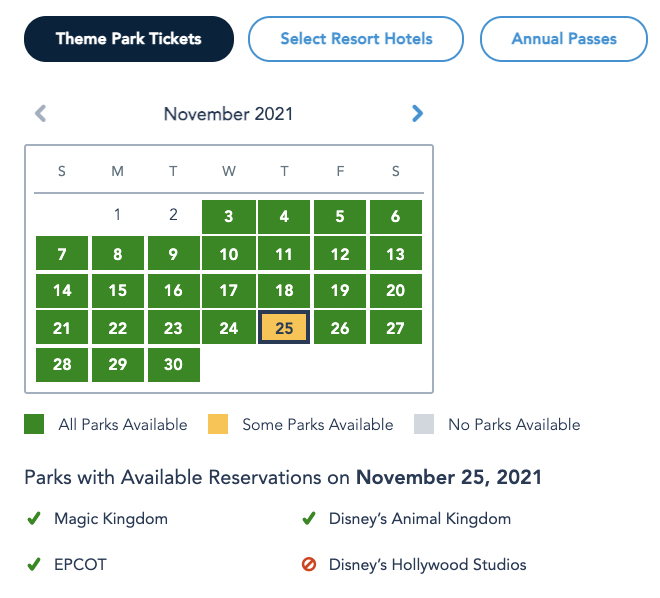Viewport: 660px width, 598px height.
Task: Choose November 30 calendar date
Action: coord(173,364)
